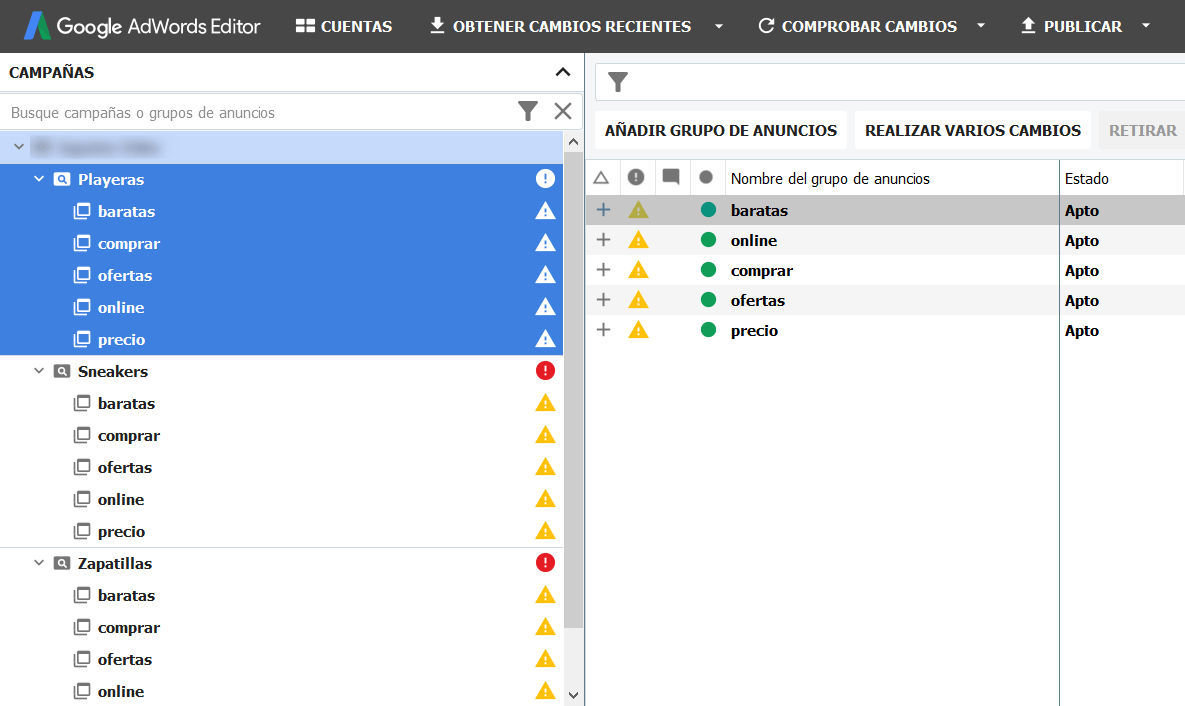Select precio ad group under Playeras
The width and height of the screenshot is (1185, 706).
[121, 340]
